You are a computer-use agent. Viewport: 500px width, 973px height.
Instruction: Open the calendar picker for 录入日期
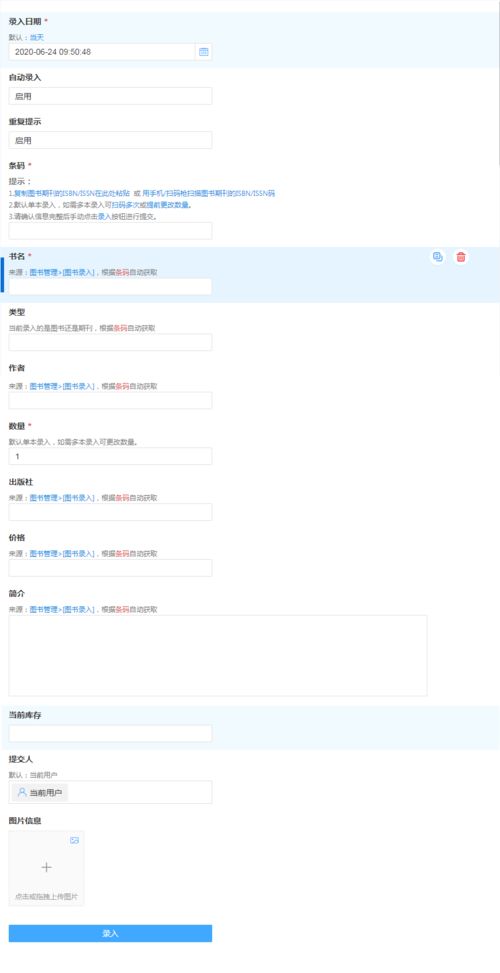(203, 52)
